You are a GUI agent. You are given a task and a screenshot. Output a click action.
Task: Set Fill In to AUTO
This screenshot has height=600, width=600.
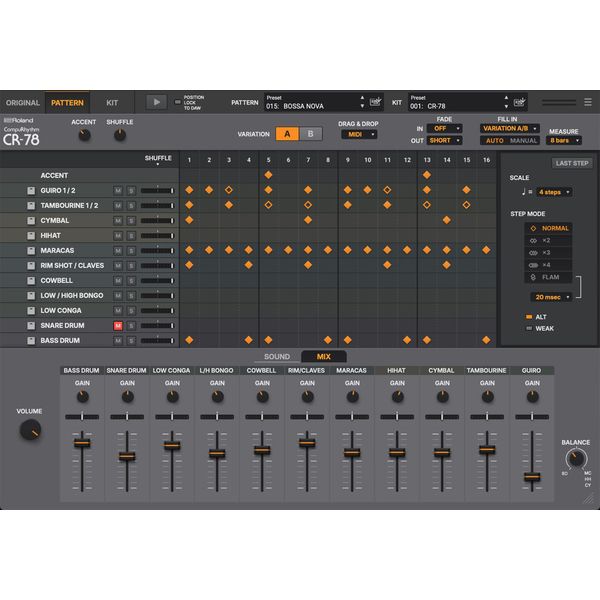[x=494, y=140]
